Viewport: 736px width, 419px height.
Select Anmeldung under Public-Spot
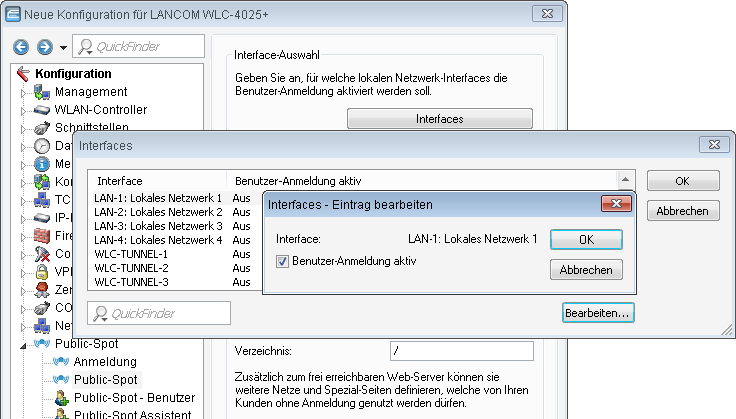[x=105, y=362]
